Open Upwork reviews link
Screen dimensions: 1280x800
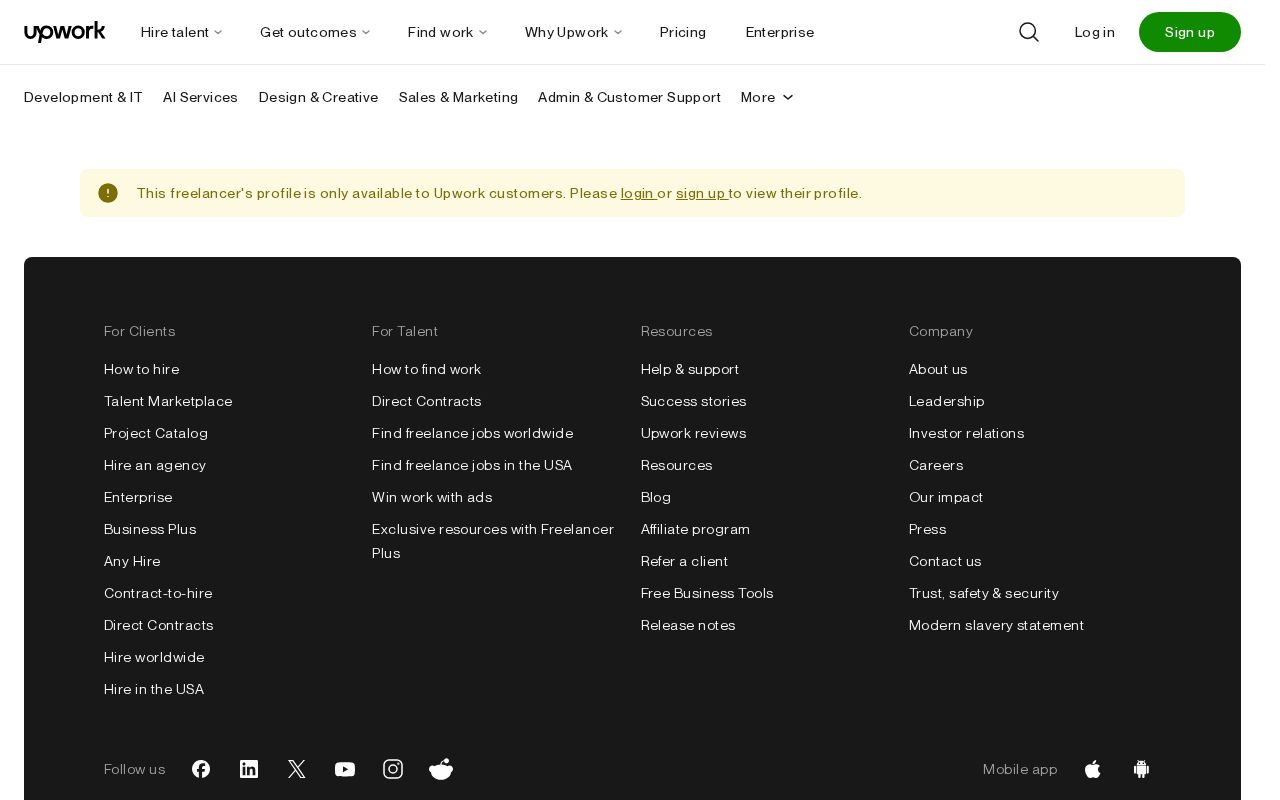694,433
